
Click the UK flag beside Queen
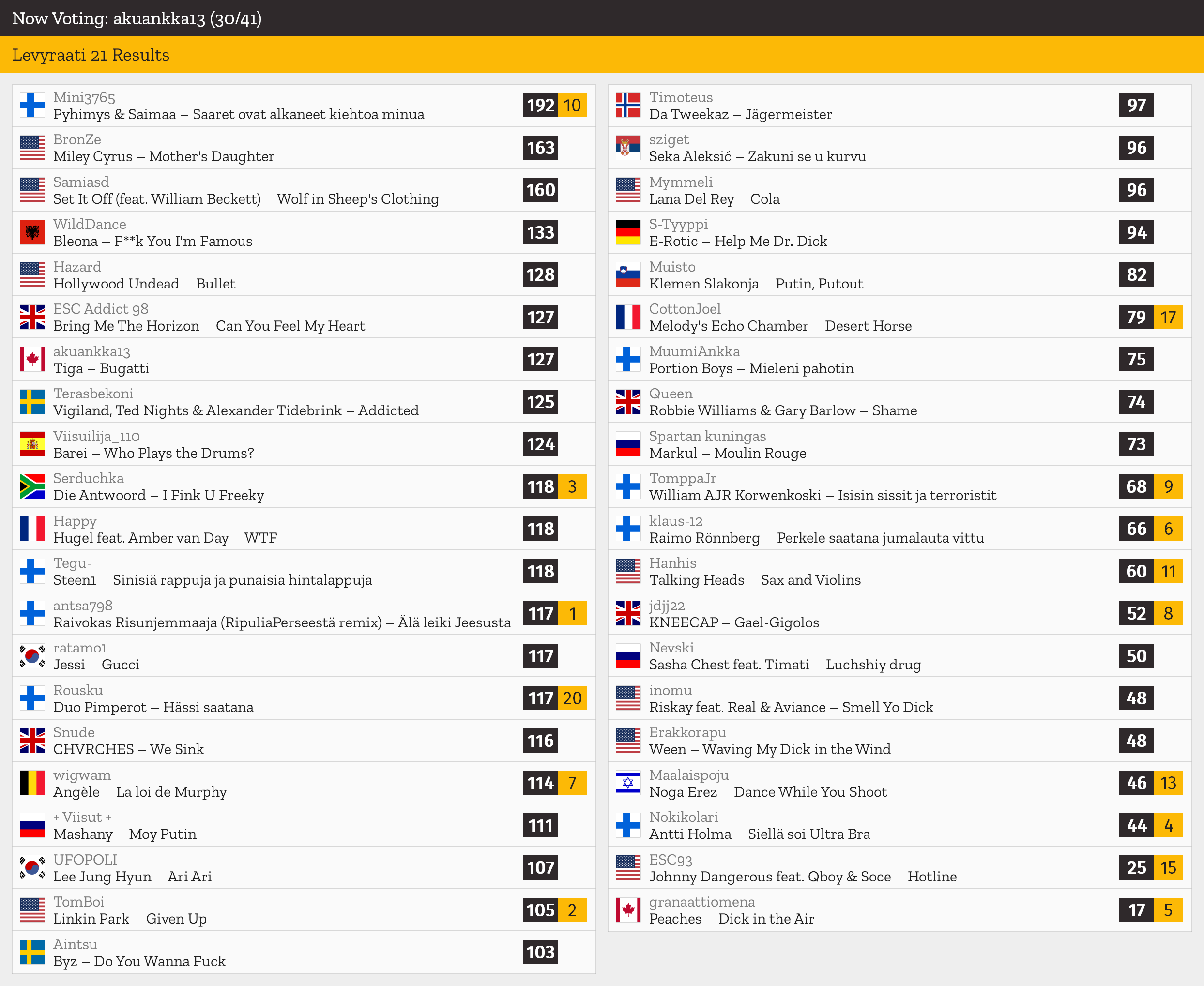click(x=628, y=402)
